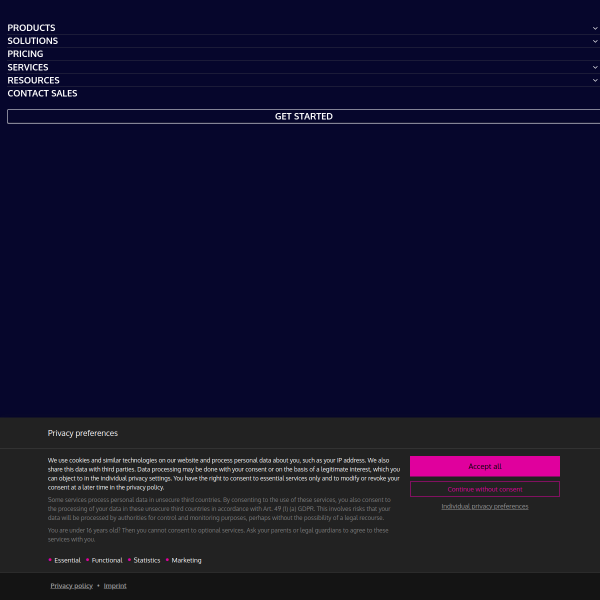Select the Essential cookie category

point(67,560)
